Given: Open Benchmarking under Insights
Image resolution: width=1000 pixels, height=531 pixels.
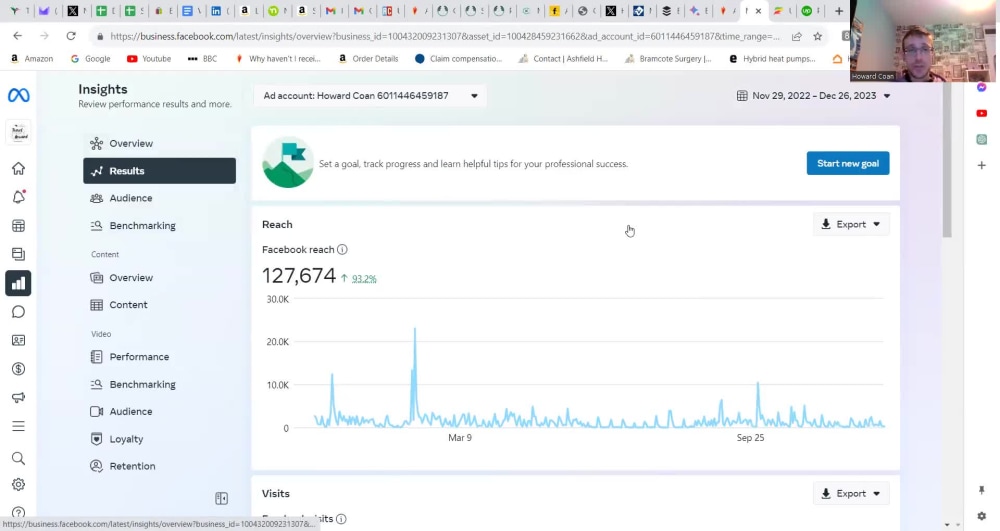Looking at the screenshot, I should click(x=159, y=226).
